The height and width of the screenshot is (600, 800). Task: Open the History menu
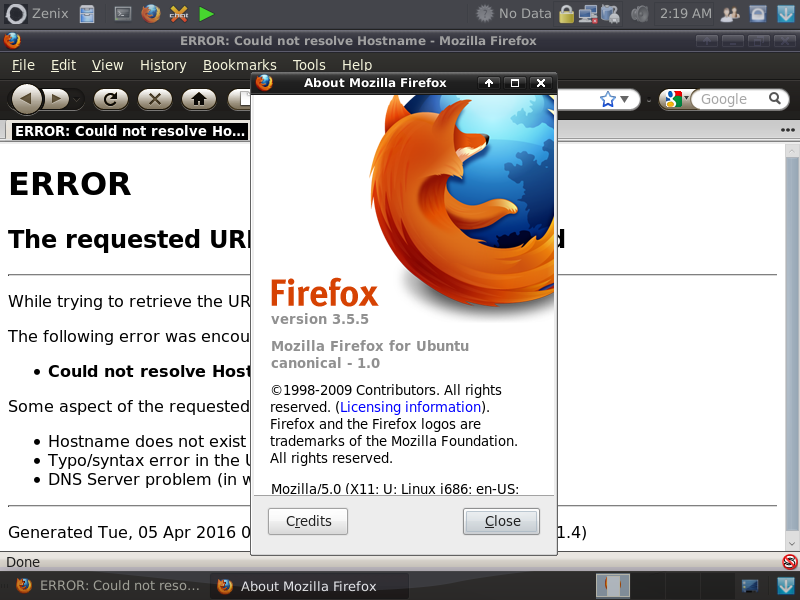click(163, 65)
